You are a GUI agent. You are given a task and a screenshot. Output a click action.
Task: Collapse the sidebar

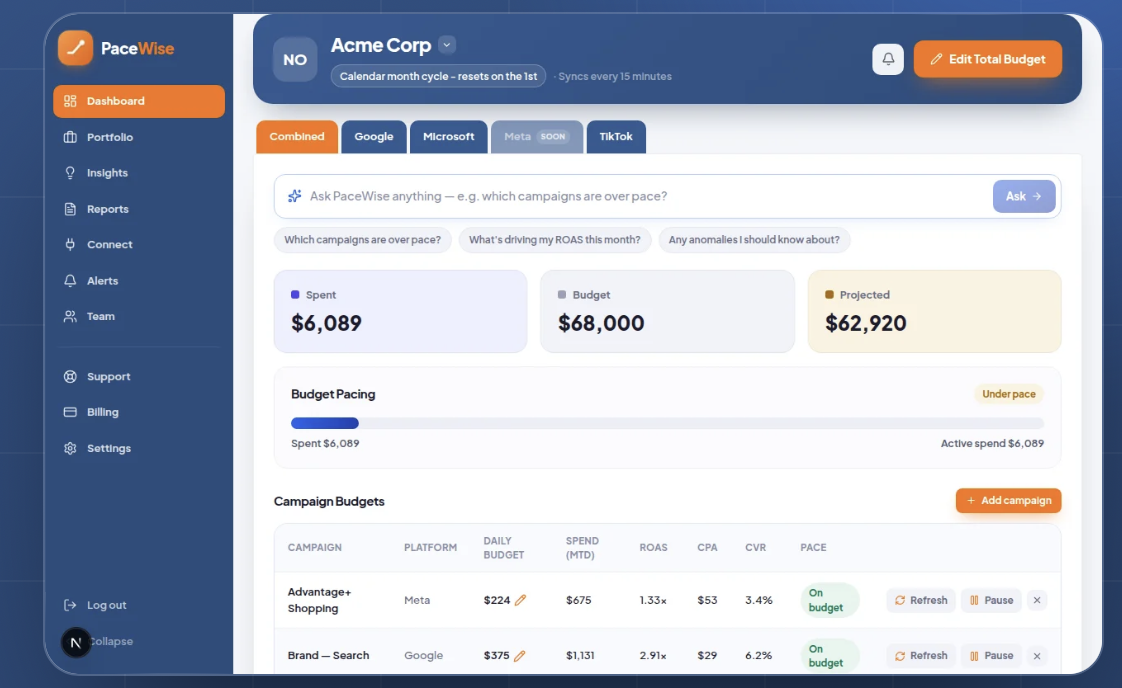tap(112, 641)
